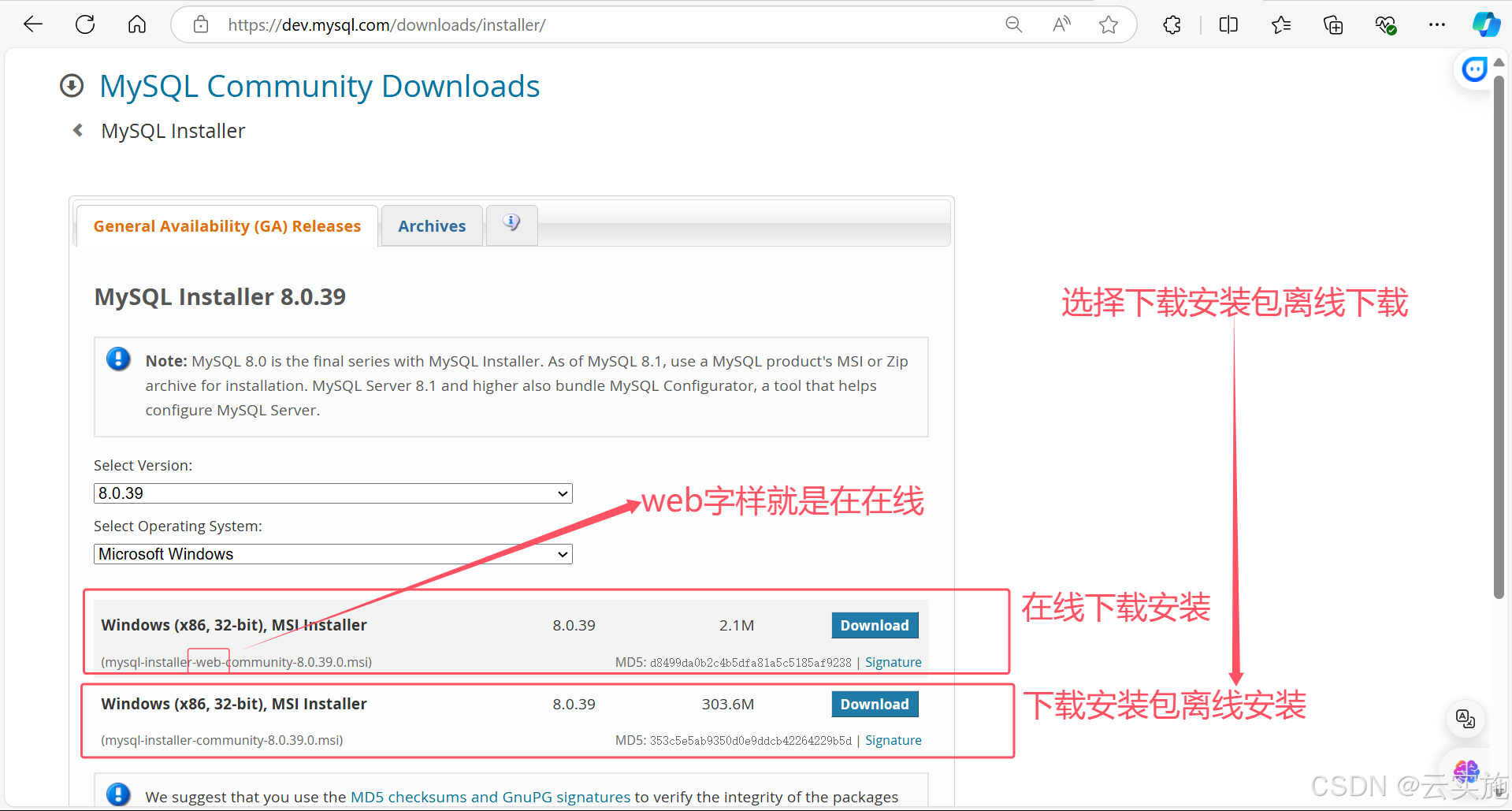Reload the page with the refresh icon
This screenshot has height=811, width=1512.
85,24
